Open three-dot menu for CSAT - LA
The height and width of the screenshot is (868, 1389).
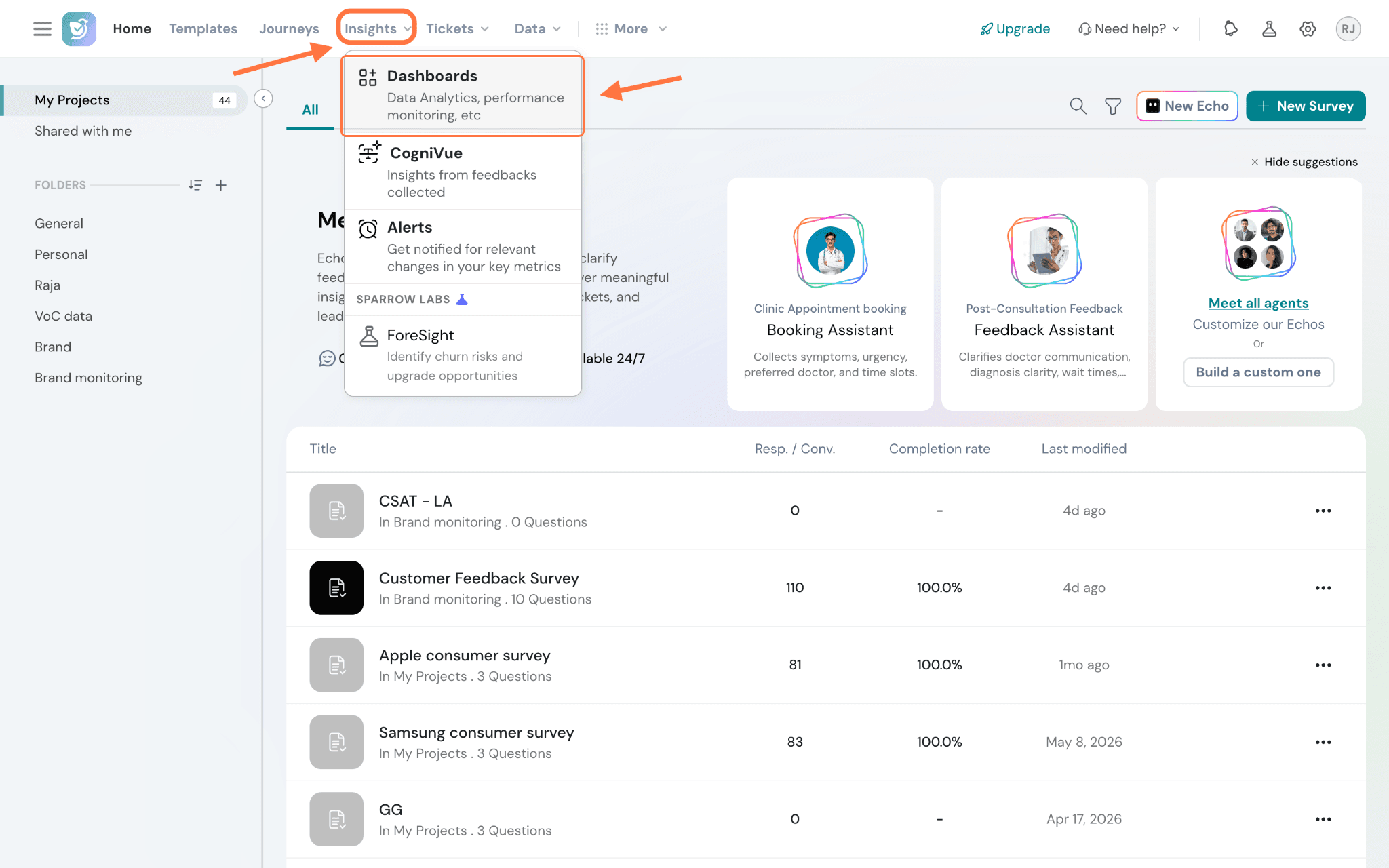[x=1323, y=511]
